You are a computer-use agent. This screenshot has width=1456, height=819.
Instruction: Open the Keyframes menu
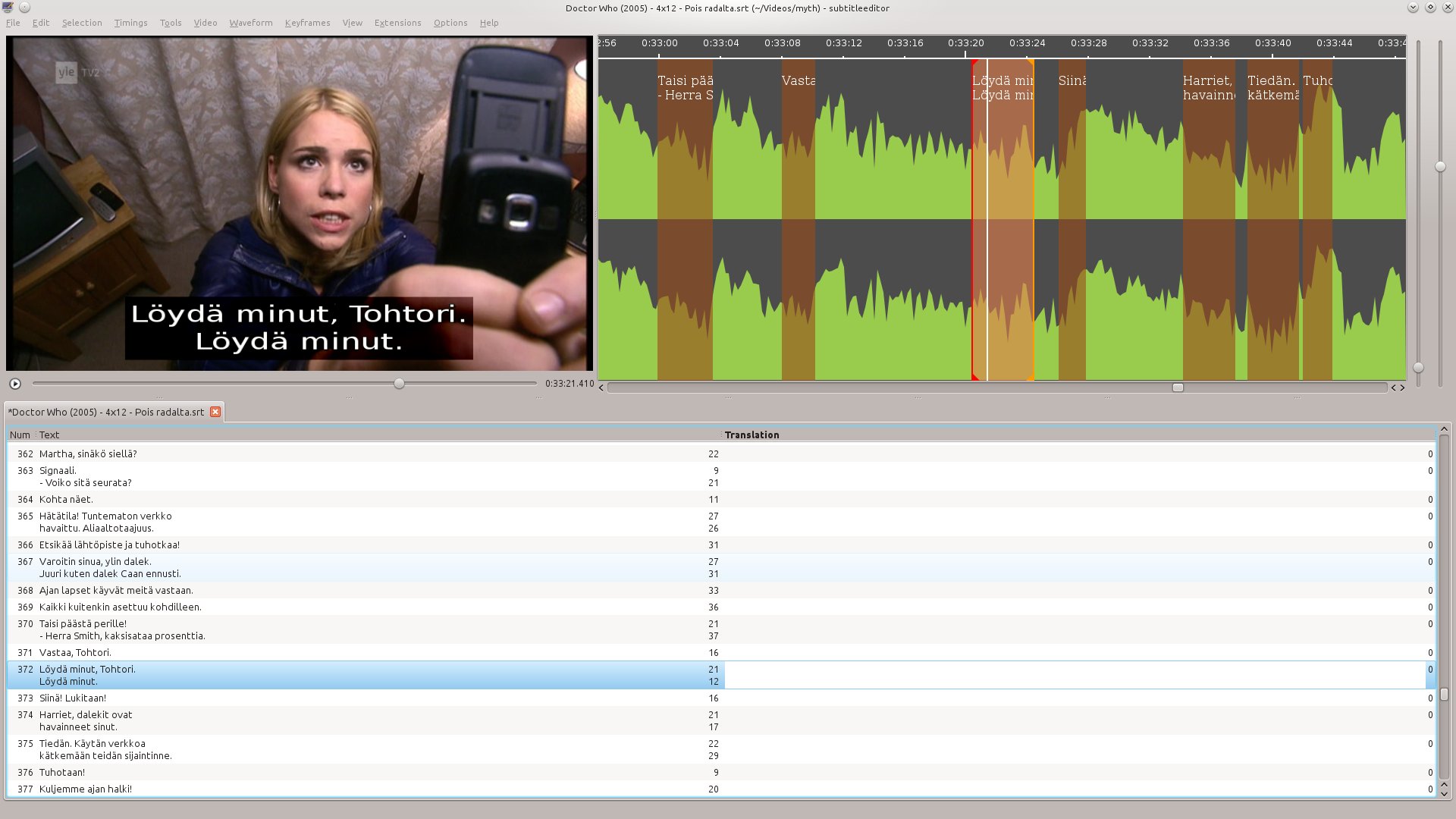pyautogui.click(x=307, y=23)
